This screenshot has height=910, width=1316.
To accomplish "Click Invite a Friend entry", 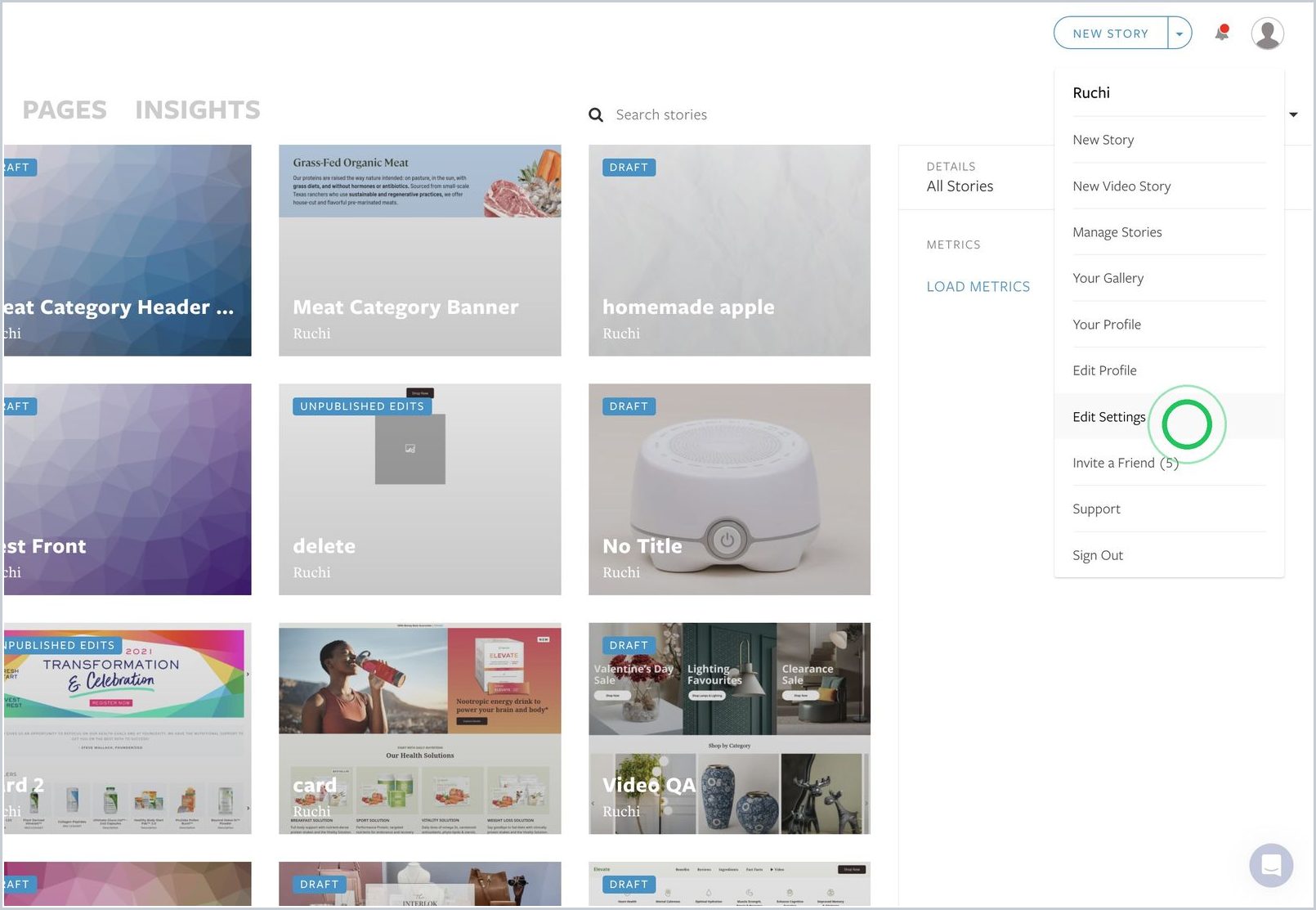I will 1169,463.
